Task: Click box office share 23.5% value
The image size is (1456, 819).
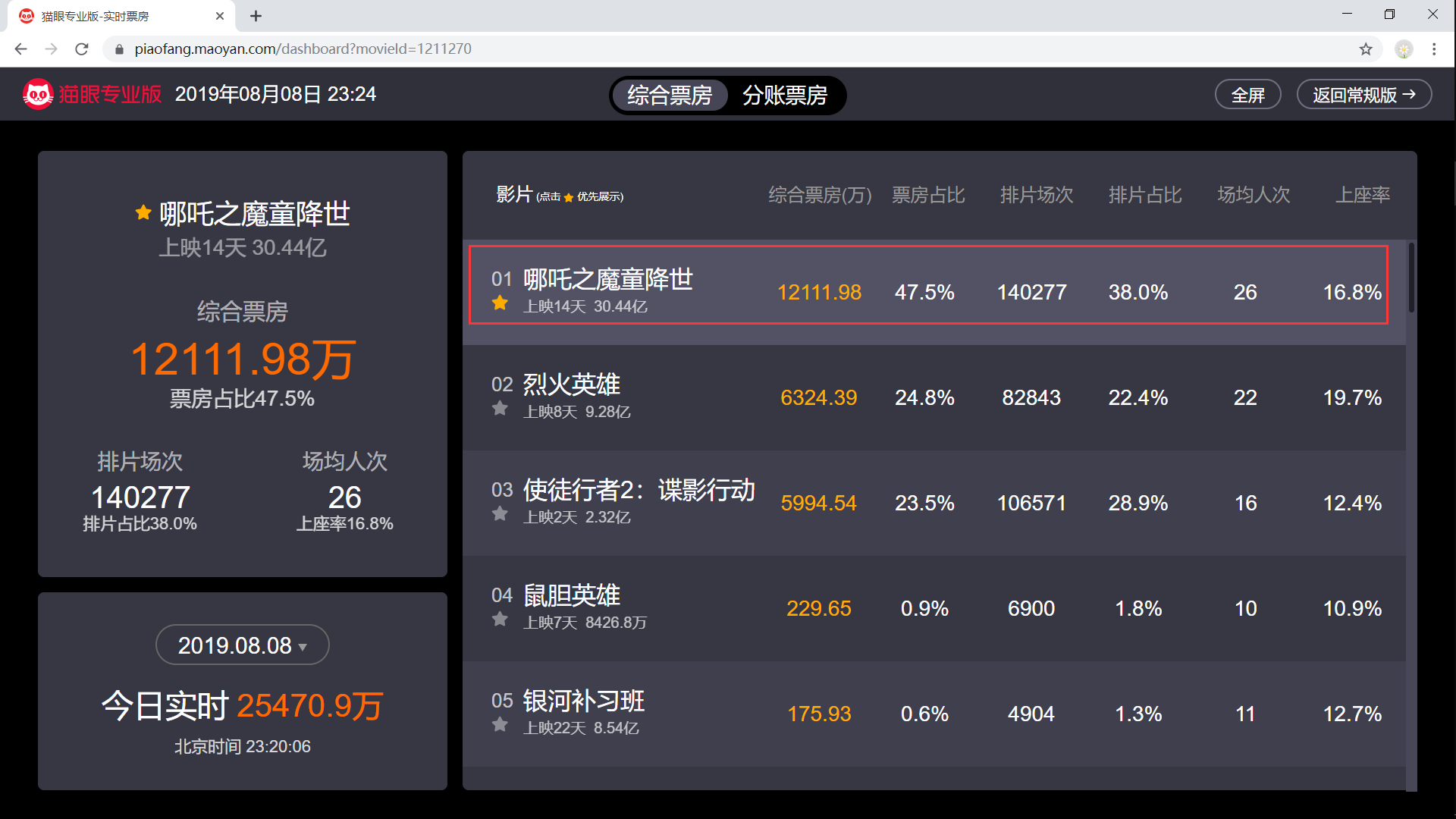Action: tap(924, 503)
